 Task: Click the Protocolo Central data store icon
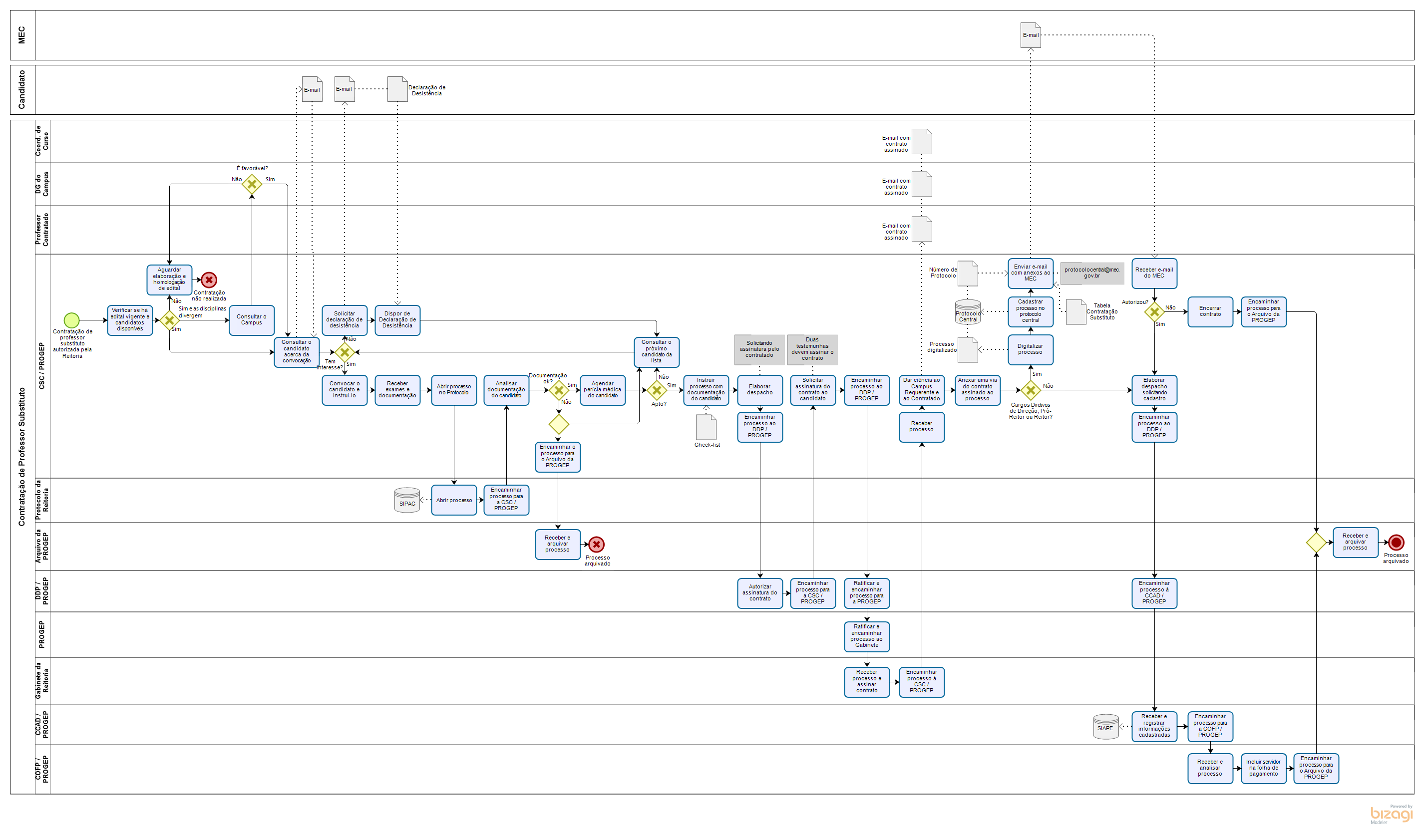click(x=968, y=312)
